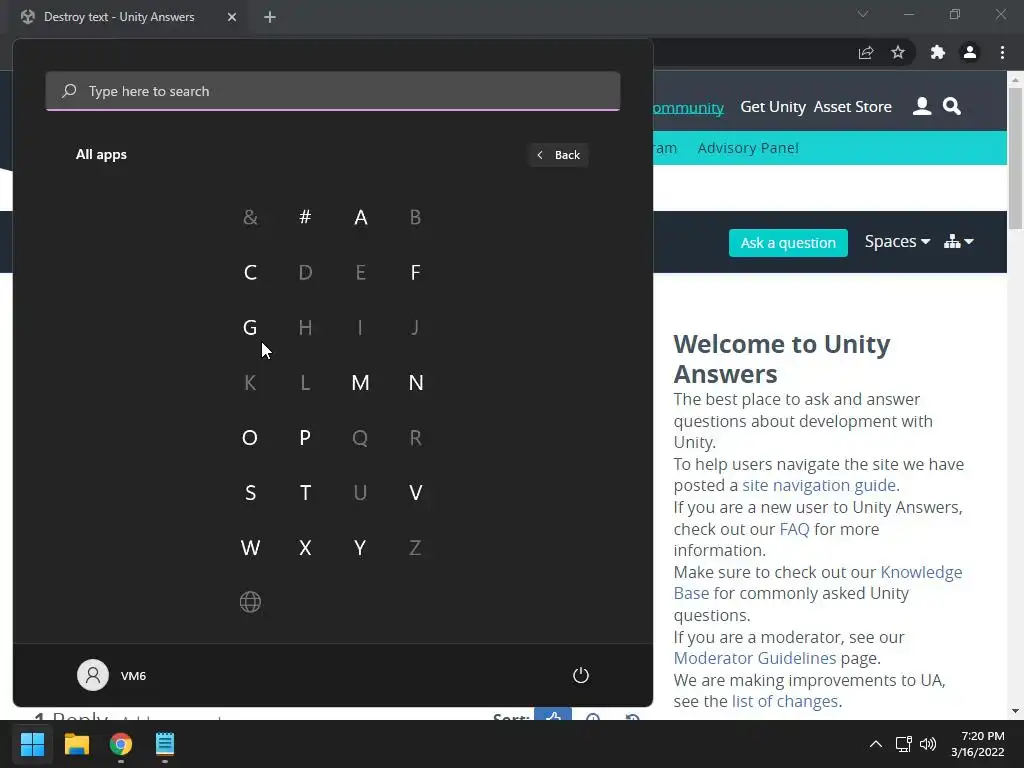This screenshot has width=1024, height=768.
Task: Click Chrome's share this page icon
Action: pos(866,53)
